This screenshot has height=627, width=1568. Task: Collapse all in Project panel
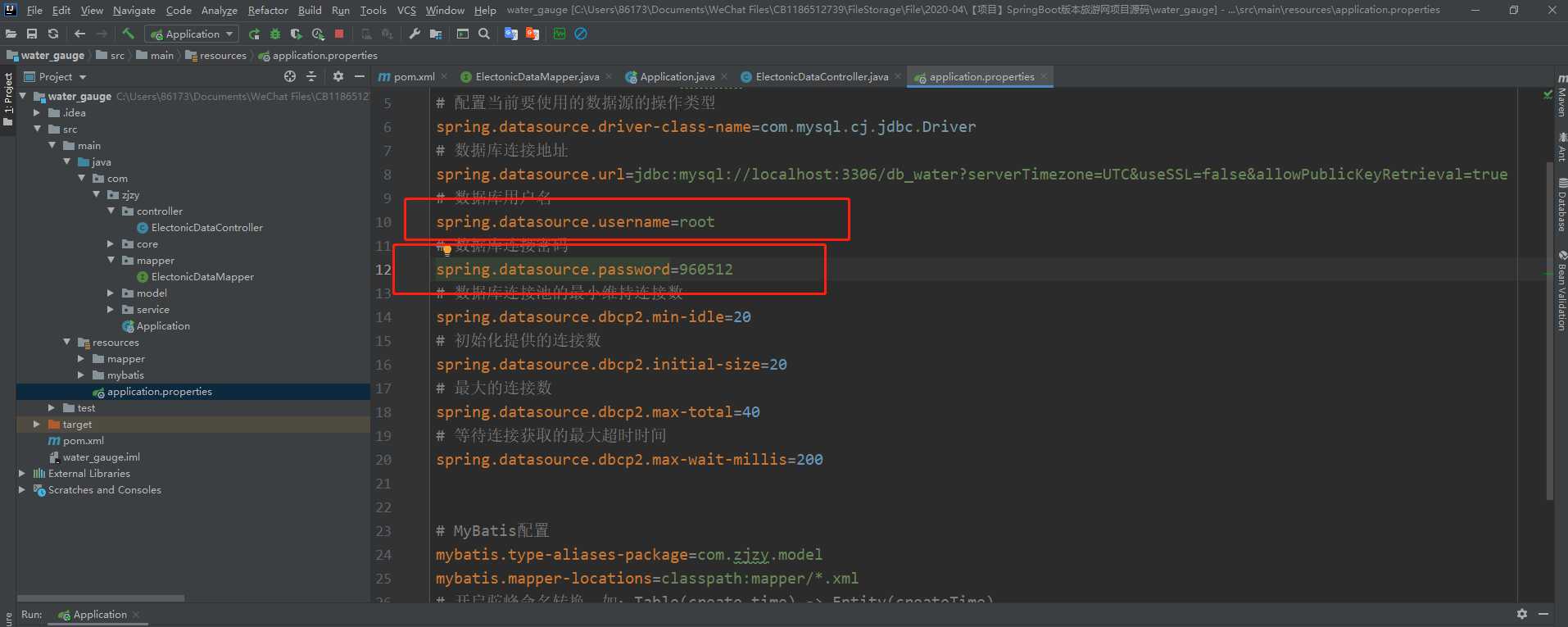tap(311, 76)
